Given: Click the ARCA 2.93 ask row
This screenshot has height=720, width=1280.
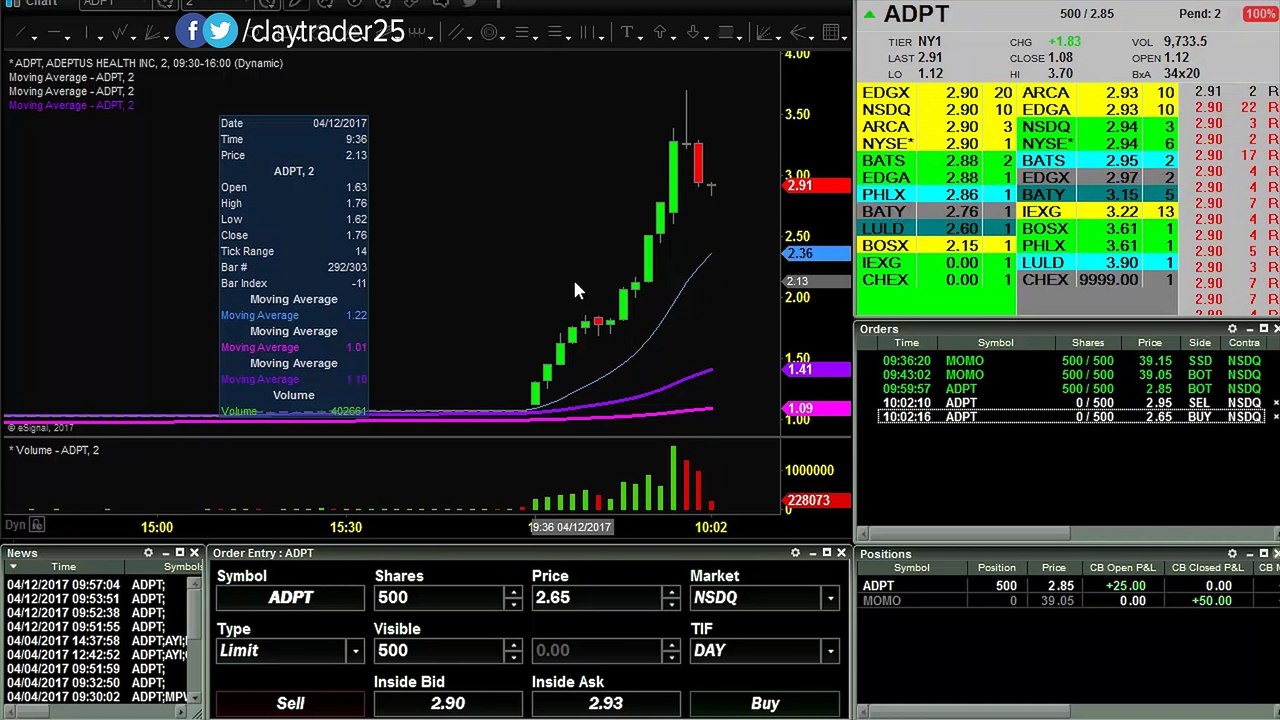Looking at the screenshot, I should click(x=1098, y=93).
